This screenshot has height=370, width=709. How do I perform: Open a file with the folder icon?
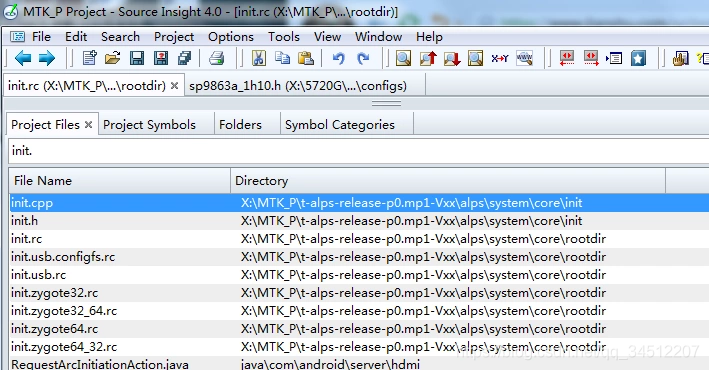click(x=113, y=58)
